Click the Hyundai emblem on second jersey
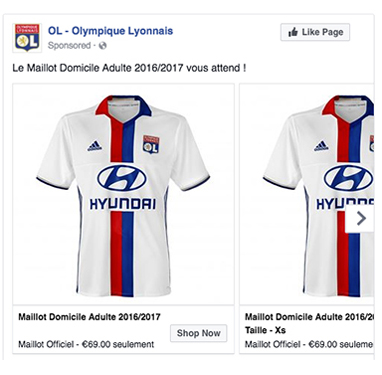This screenshot has width=382, height=375. (x=348, y=179)
